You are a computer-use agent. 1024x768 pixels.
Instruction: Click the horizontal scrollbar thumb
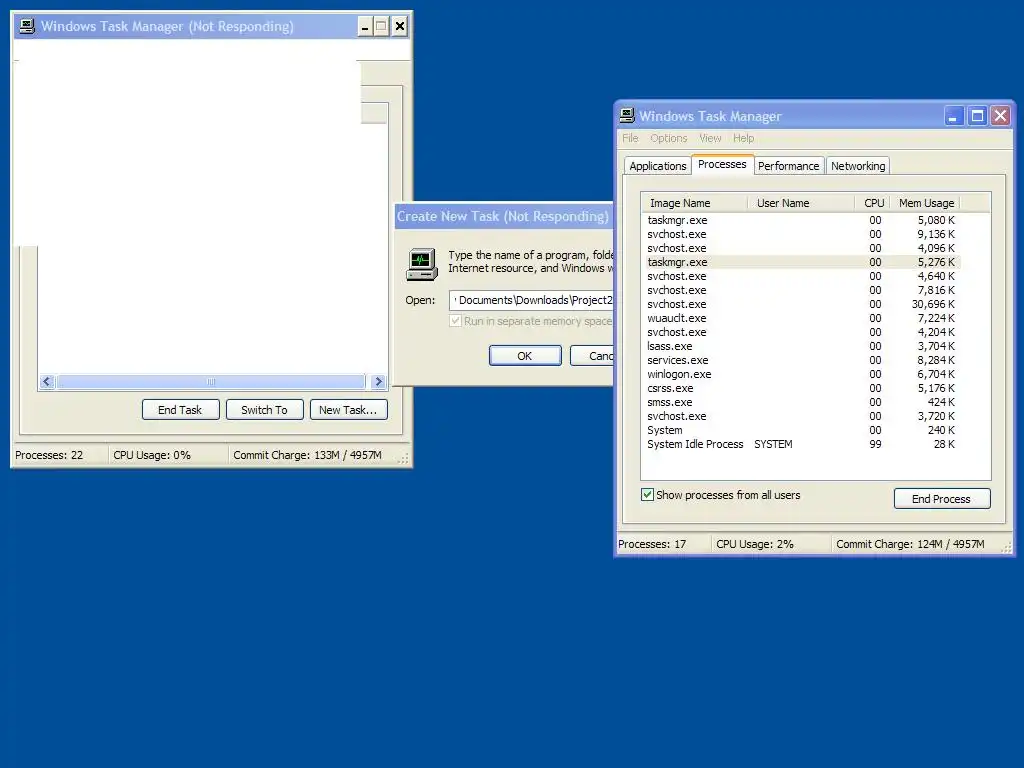211,381
